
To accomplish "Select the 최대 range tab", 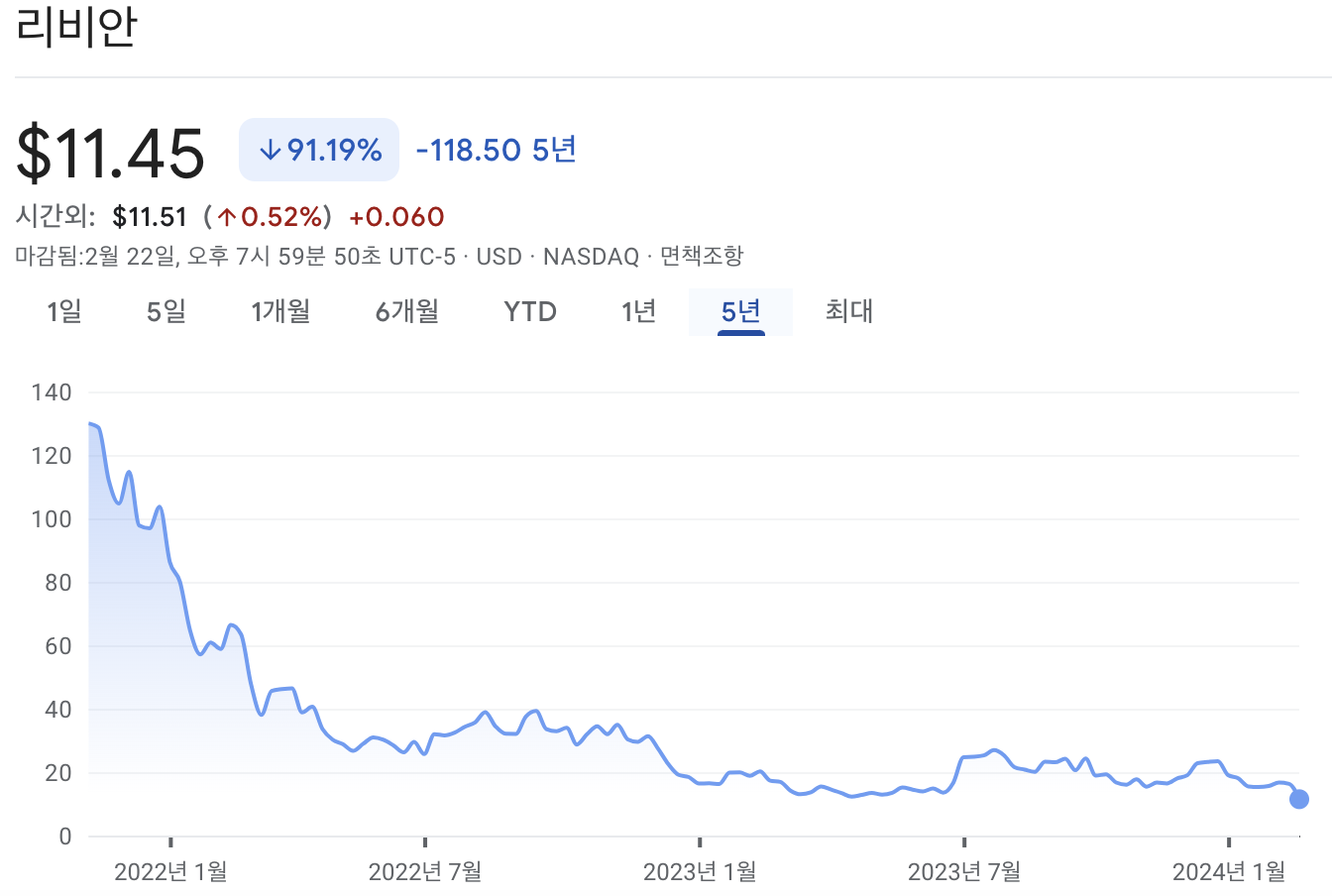I will pyautogui.click(x=849, y=312).
